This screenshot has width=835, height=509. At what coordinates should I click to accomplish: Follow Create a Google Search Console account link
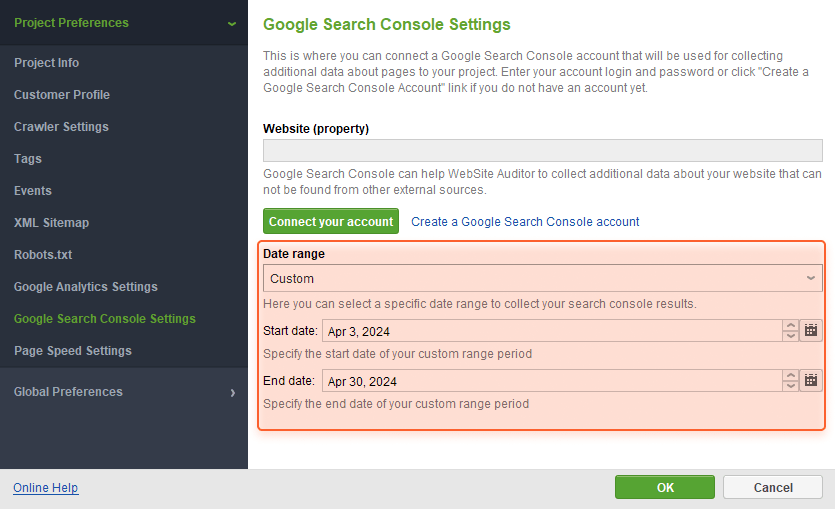525,221
